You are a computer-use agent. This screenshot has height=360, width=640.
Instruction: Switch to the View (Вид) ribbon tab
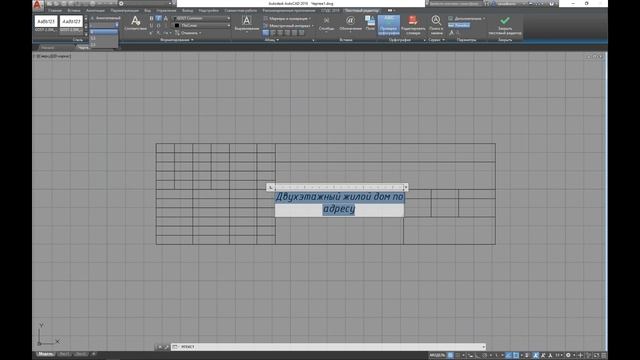[x=147, y=11]
